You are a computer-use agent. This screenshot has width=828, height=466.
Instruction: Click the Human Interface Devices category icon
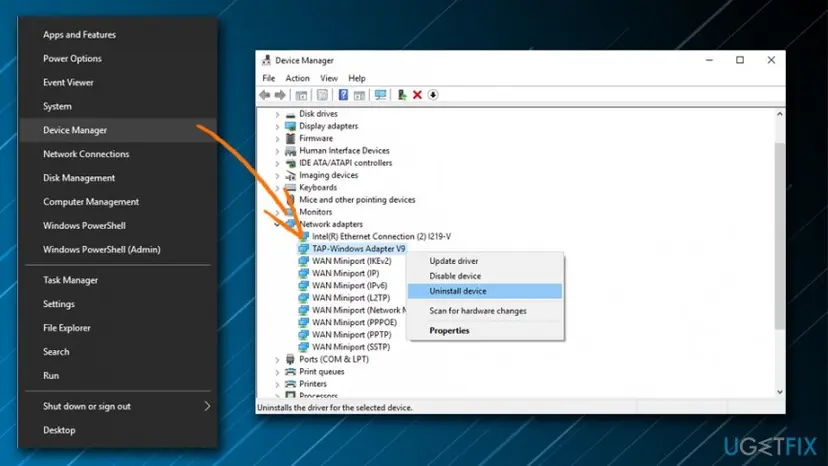pos(290,151)
